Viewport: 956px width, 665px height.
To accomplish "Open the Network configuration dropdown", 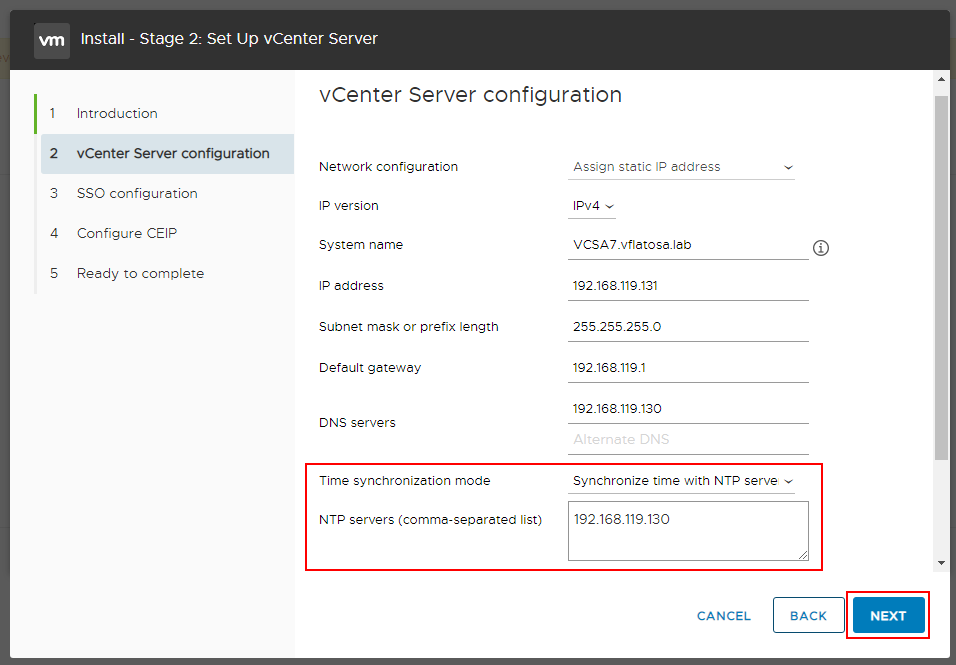I will point(681,167).
